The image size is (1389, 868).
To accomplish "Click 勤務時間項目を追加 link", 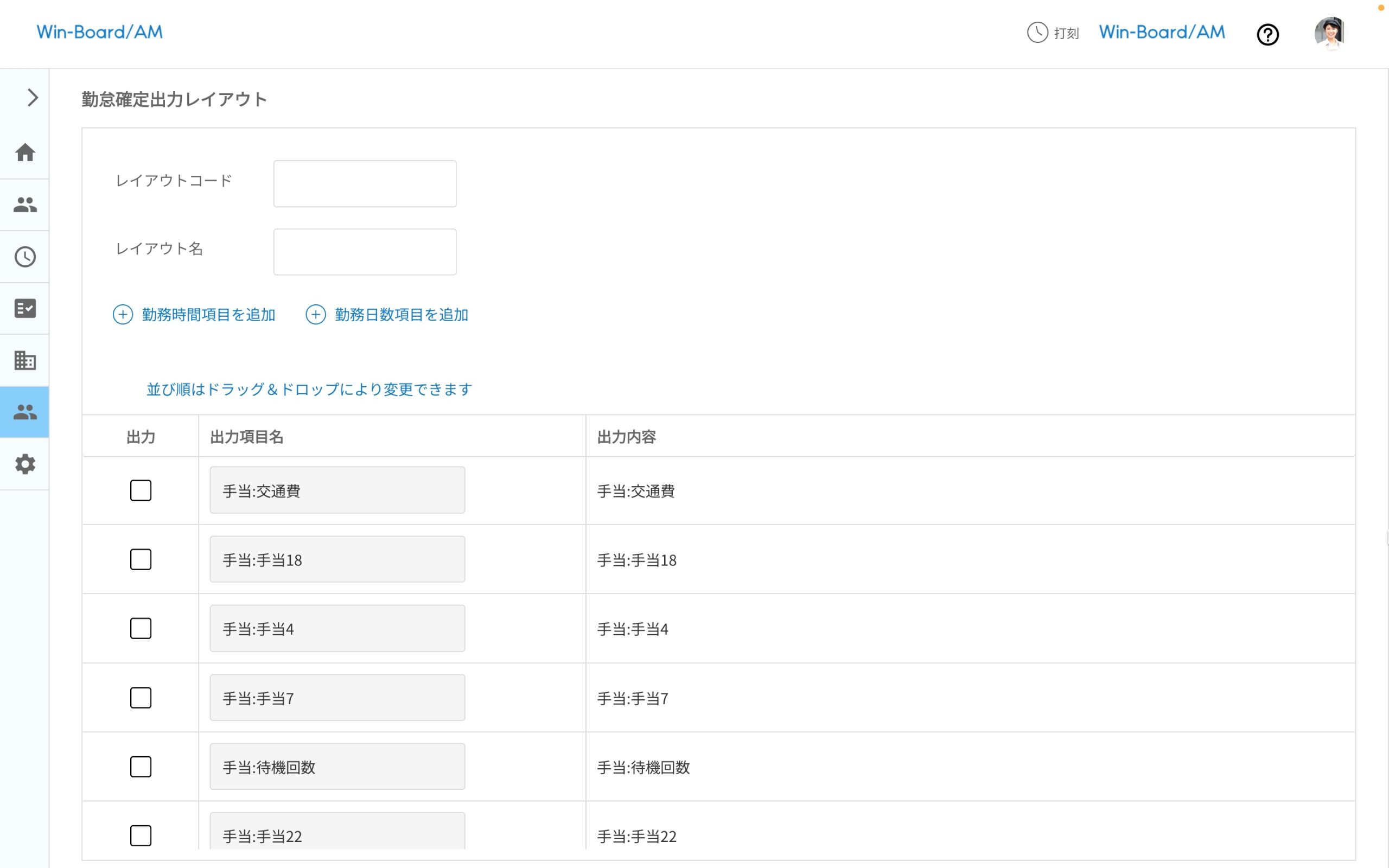I will click(x=195, y=315).
